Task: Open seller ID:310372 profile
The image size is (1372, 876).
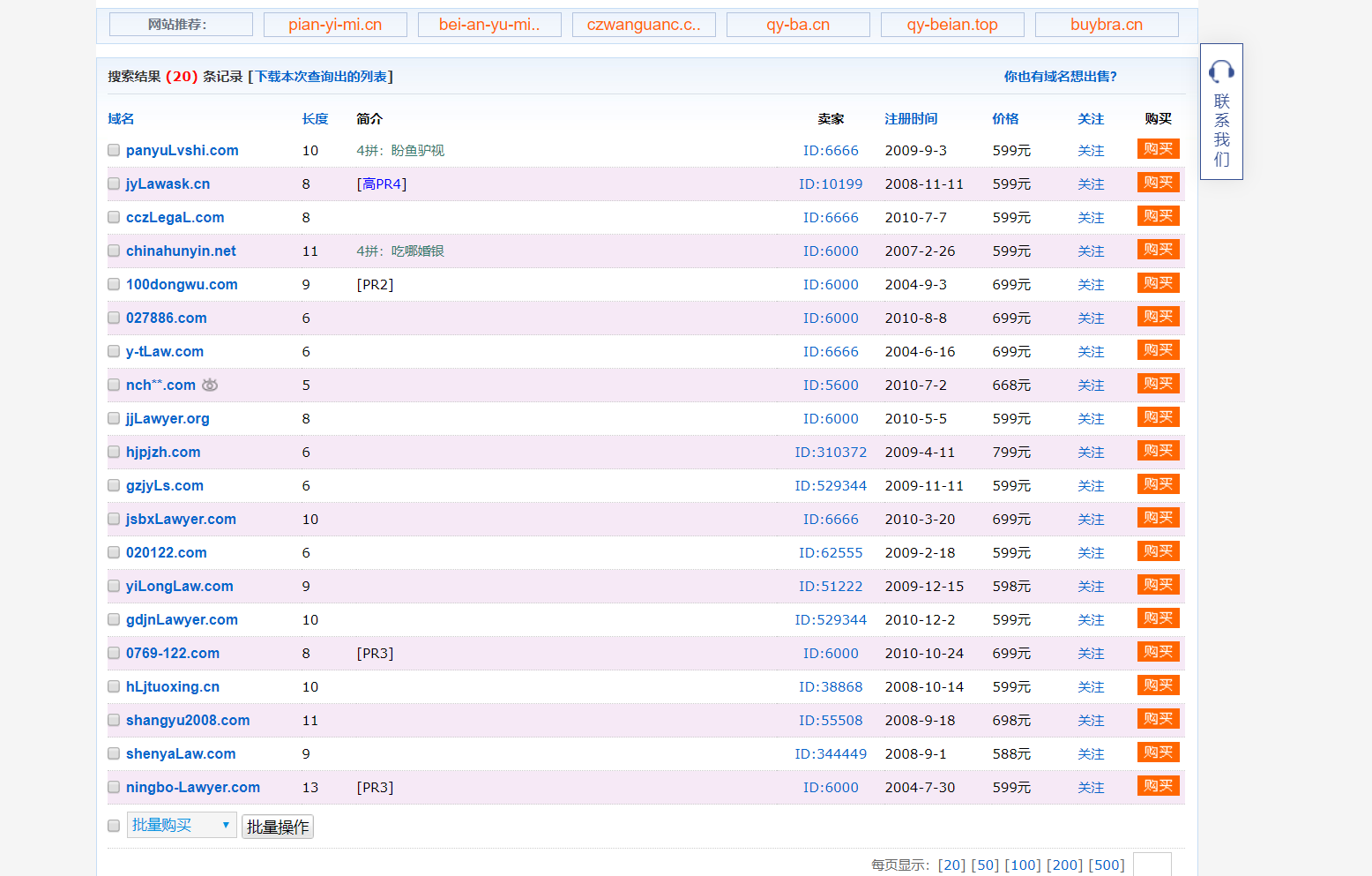Action: (x=831, y=452)
